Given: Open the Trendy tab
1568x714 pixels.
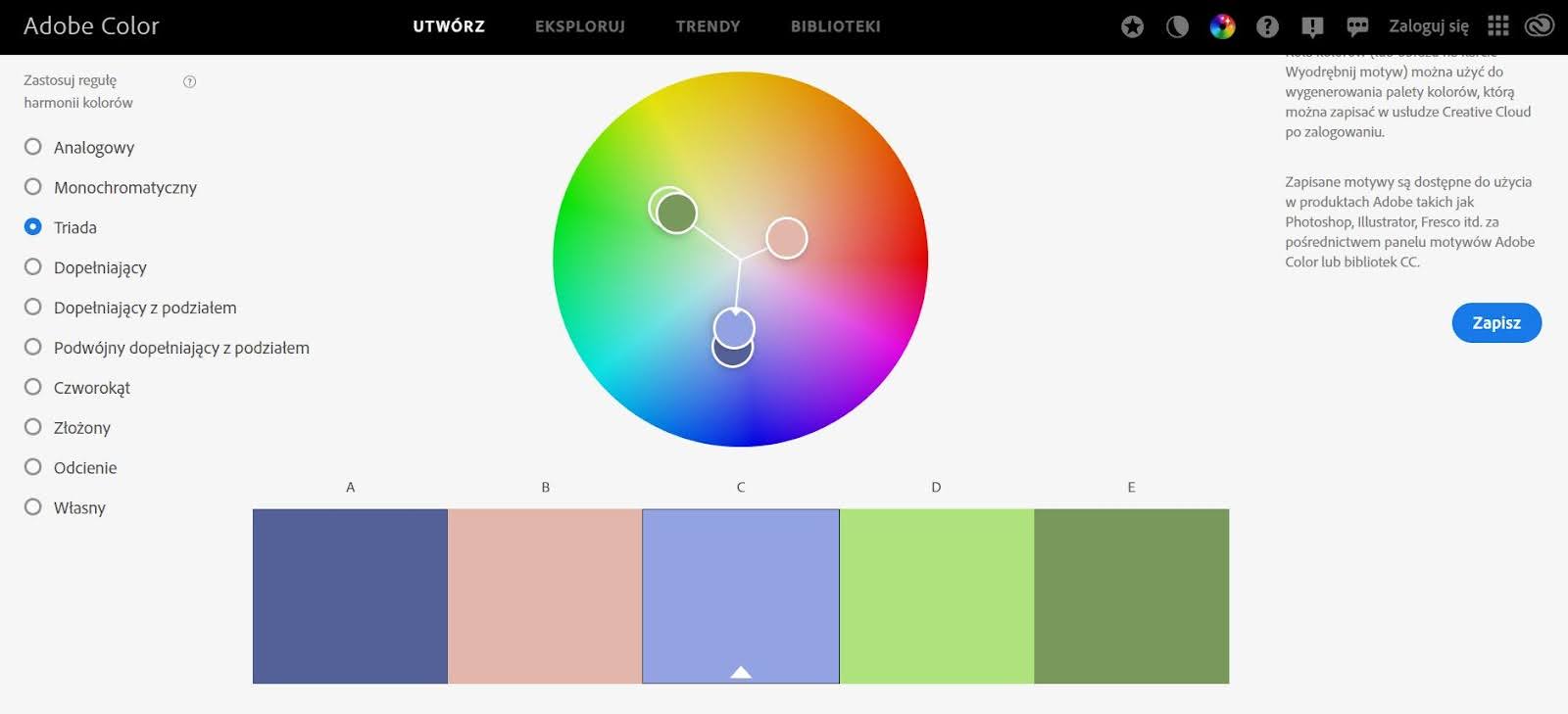Looking at the screenshot, I should coord(708,26).
